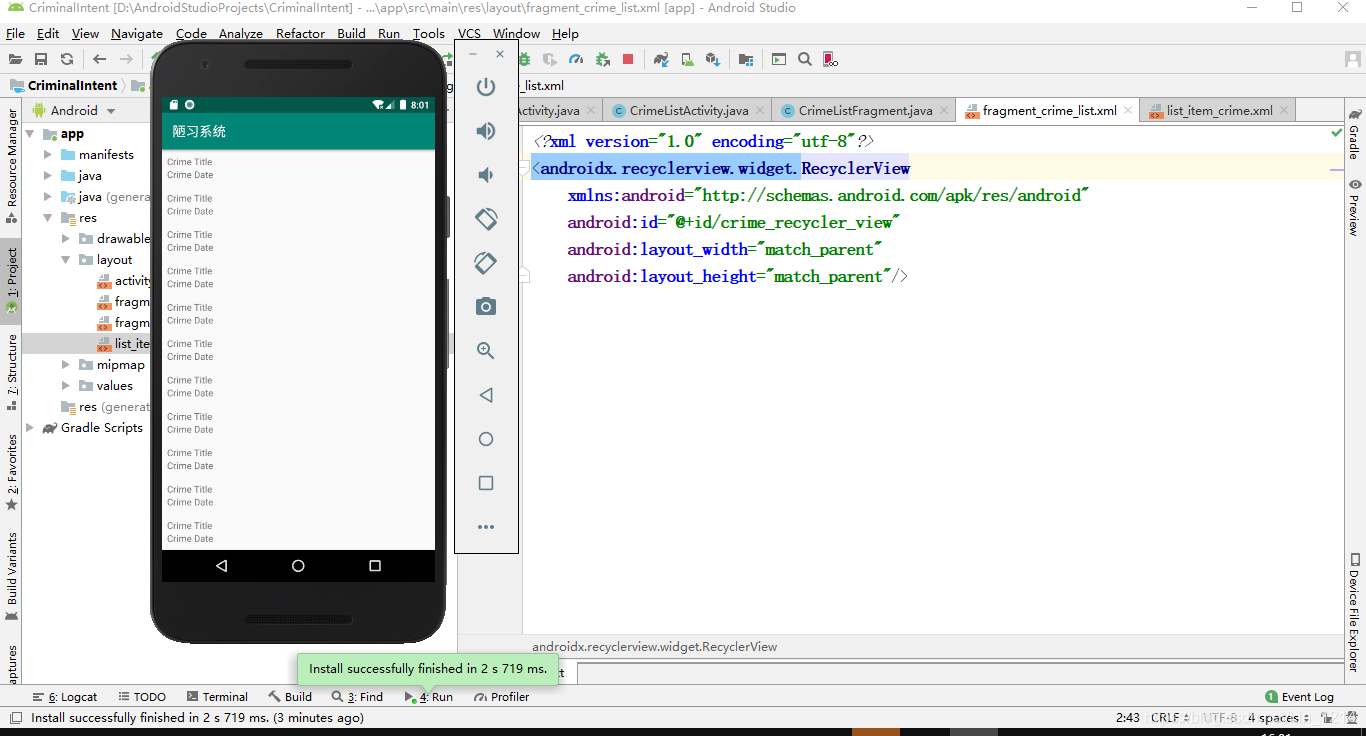
Task: Expand the java folder node
Action: tap(48, 176)
